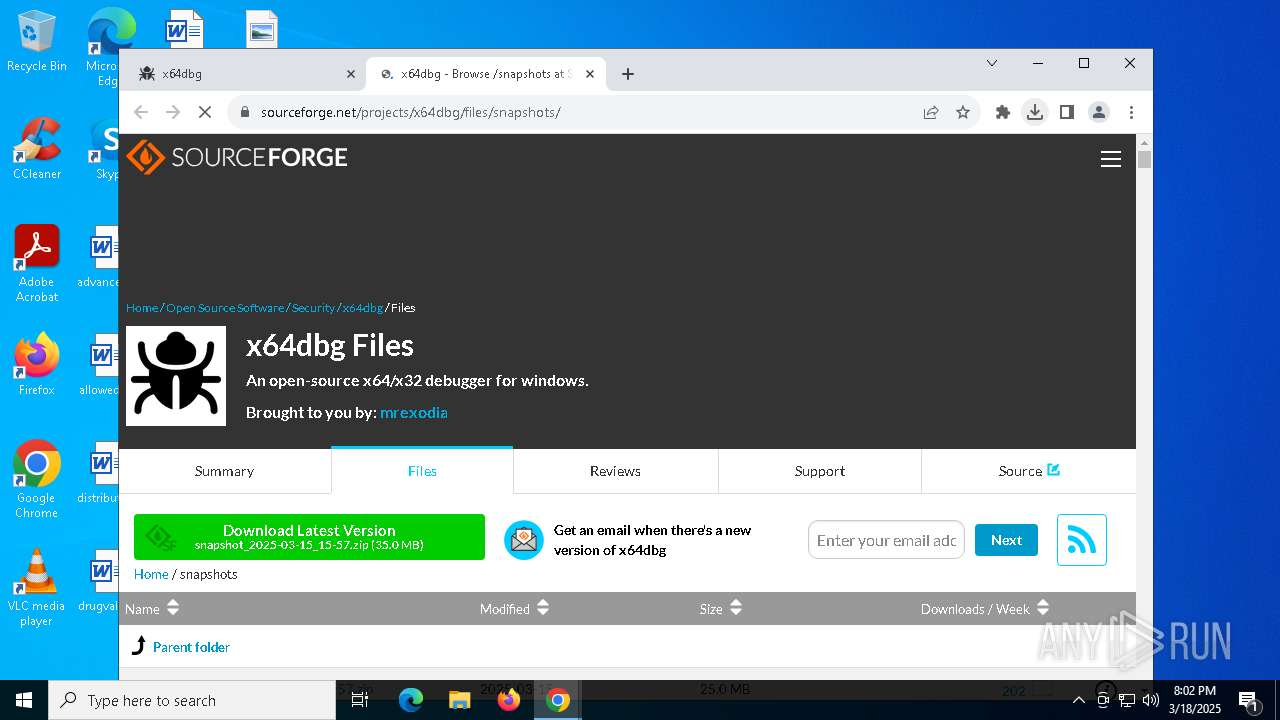Click the email address input field
Image resolution: width=1280 pixels, height=720 pixels.
(x=886, y=540)
